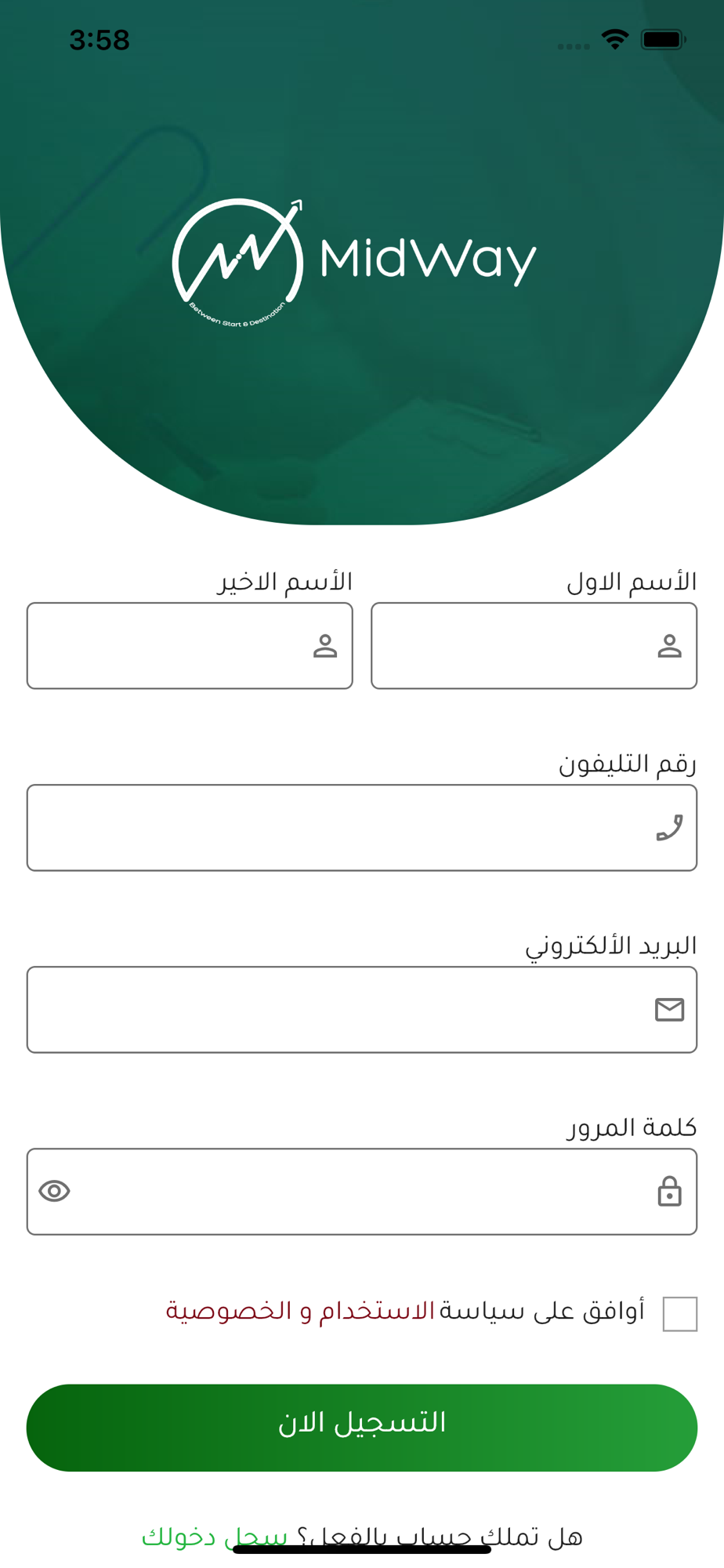
Task: Focus the الأسم الاول input field
Action: 534,646
